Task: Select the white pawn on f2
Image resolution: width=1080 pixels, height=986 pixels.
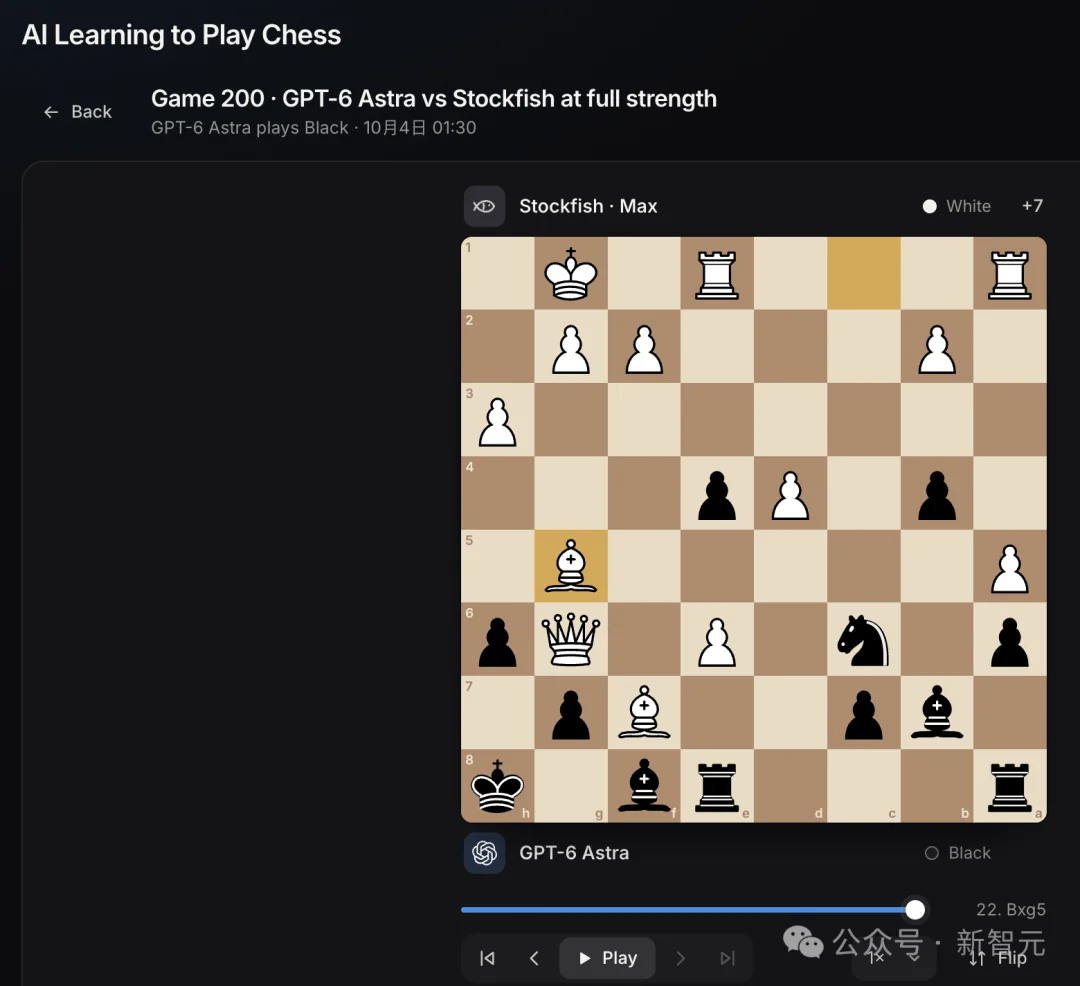Action: (644, 349)
